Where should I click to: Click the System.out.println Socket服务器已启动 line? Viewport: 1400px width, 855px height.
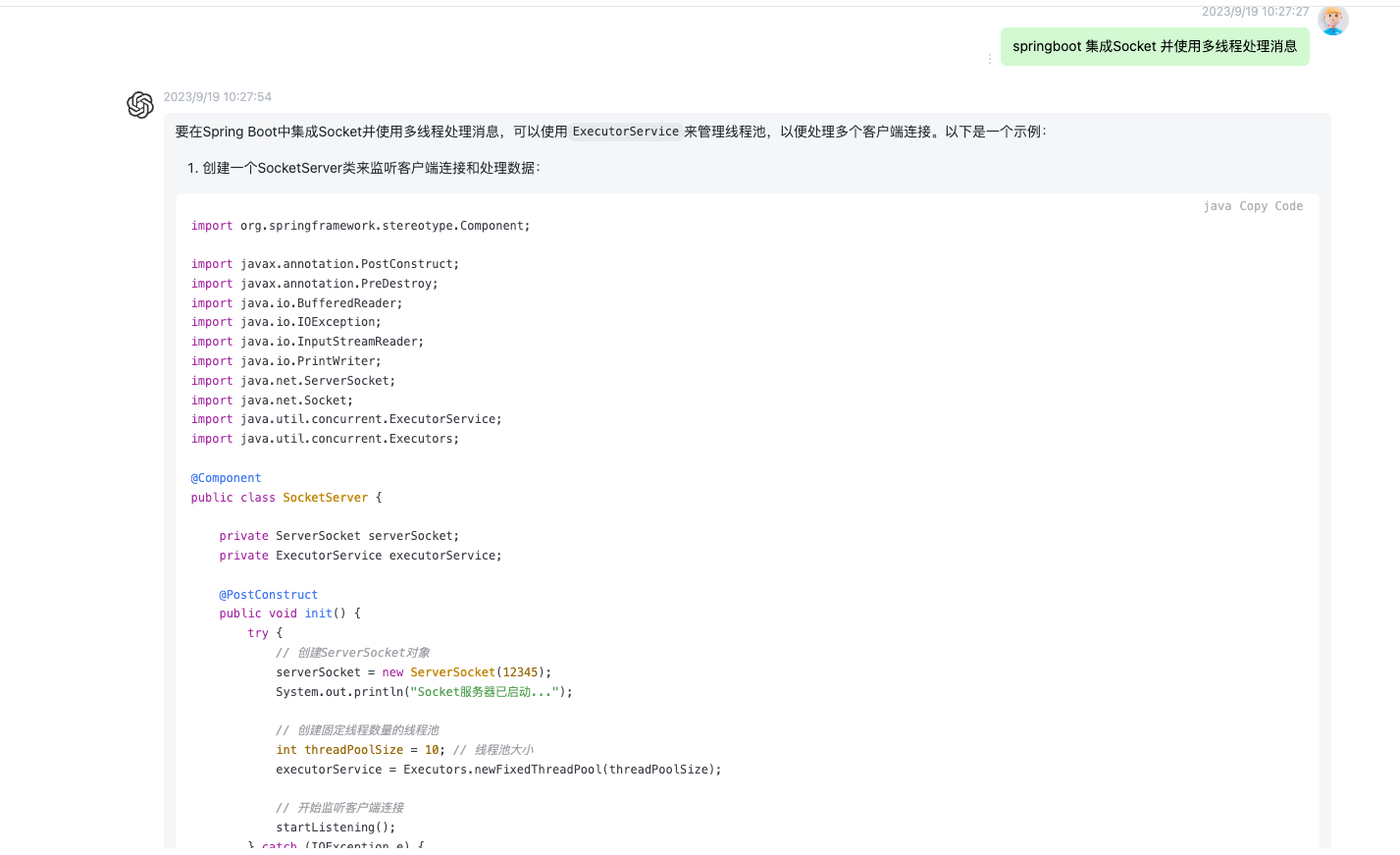coord(424,692)
